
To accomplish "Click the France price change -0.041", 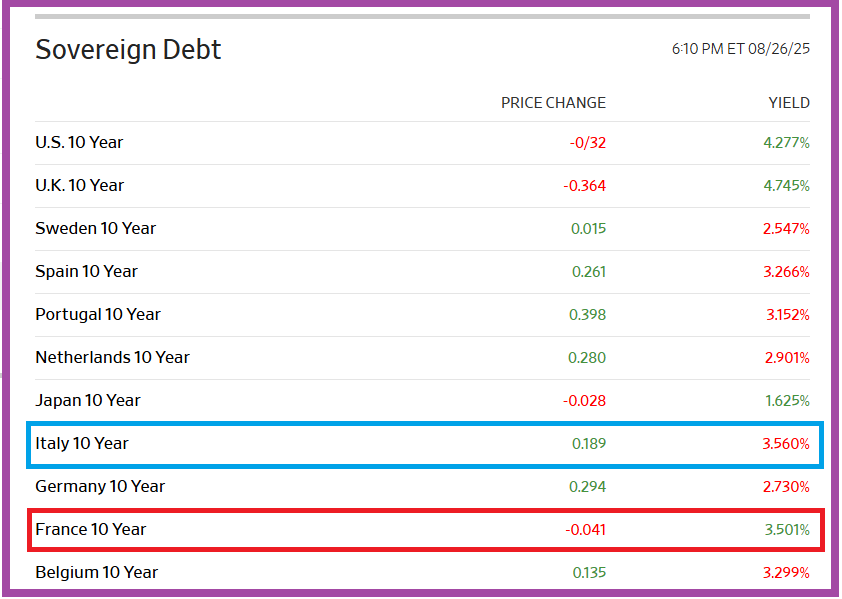I will pyautogui.click(x=584, y=529).
